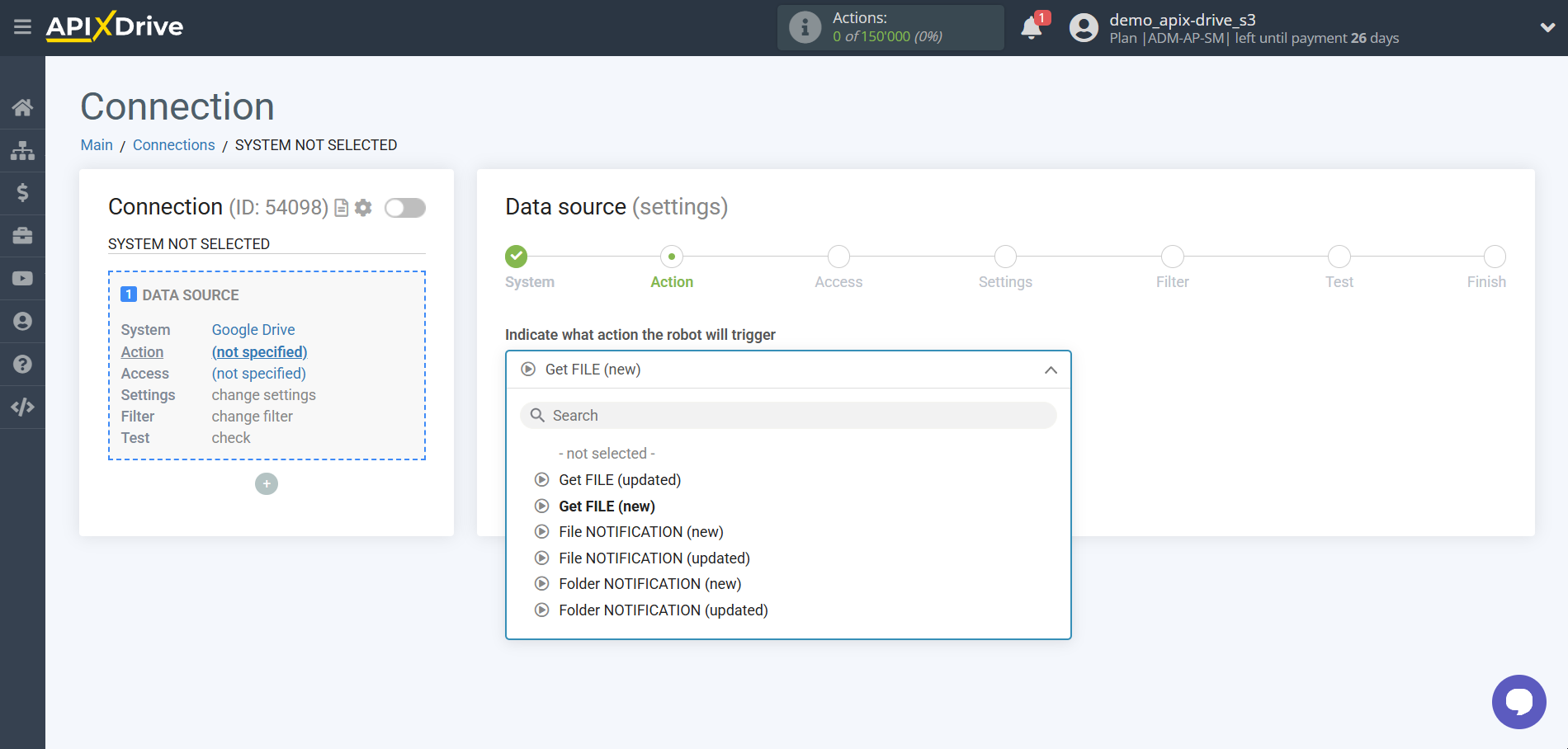
Task: Go to the System step
Action: tap(517, 257)
